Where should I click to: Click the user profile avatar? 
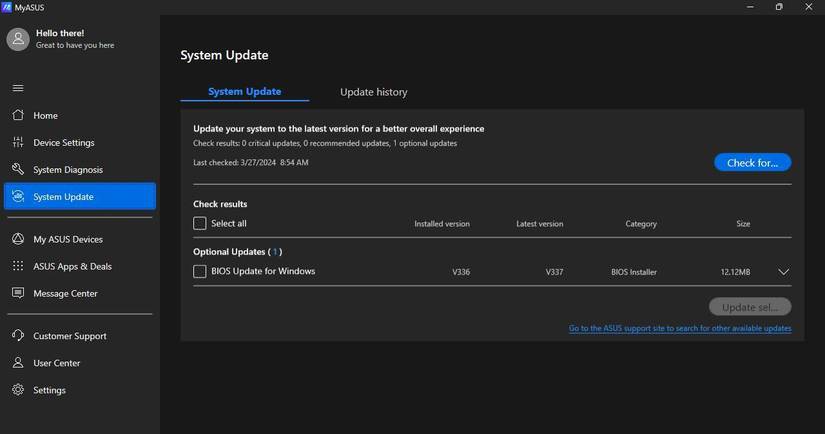click(x=18, y=39)
